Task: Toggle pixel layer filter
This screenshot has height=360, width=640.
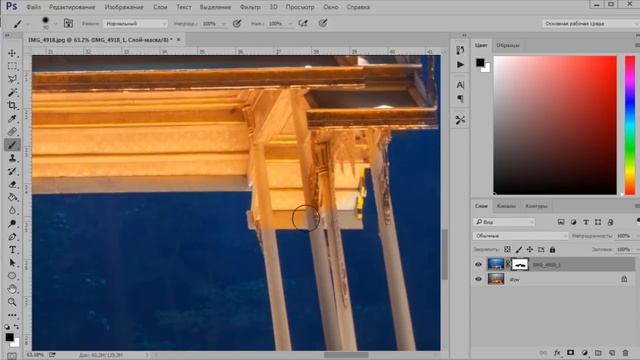Action: pyautogui.click(x=561, y=222)
